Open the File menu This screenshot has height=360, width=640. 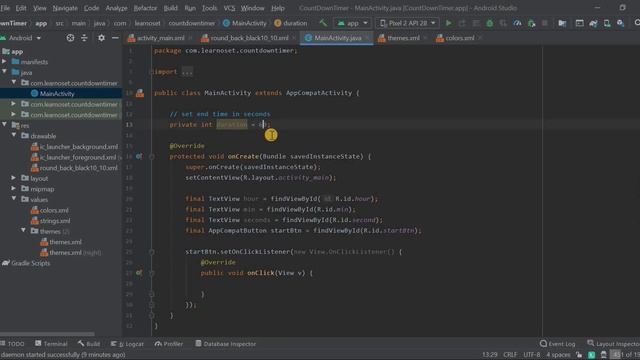pos(5,8)
